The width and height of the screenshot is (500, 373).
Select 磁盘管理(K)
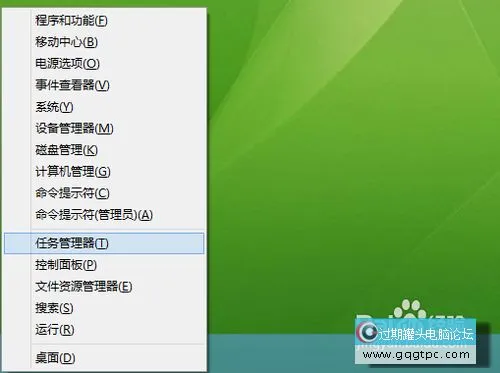[104, 150]
